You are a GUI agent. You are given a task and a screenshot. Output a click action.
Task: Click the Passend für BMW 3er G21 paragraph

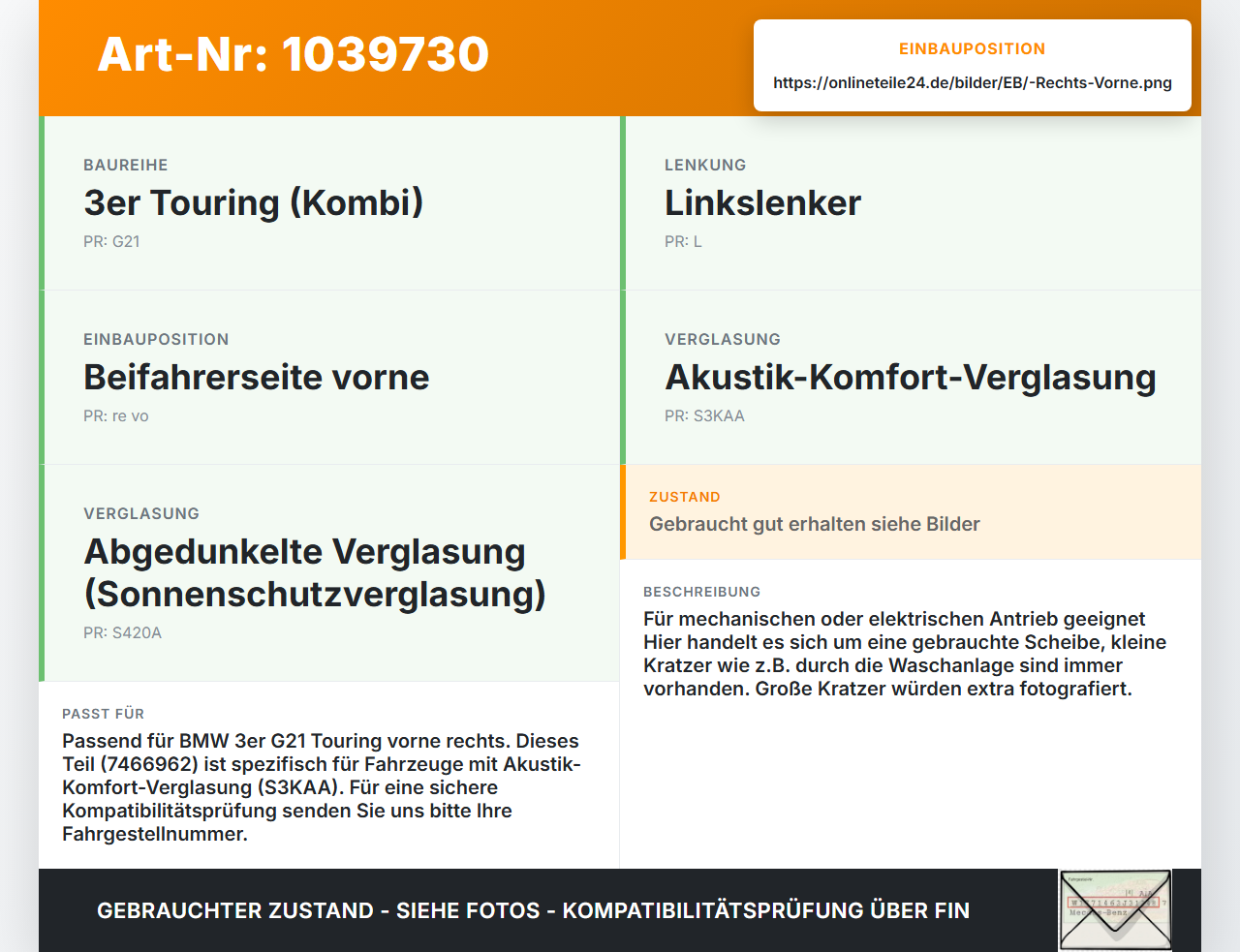click(322, 787)
